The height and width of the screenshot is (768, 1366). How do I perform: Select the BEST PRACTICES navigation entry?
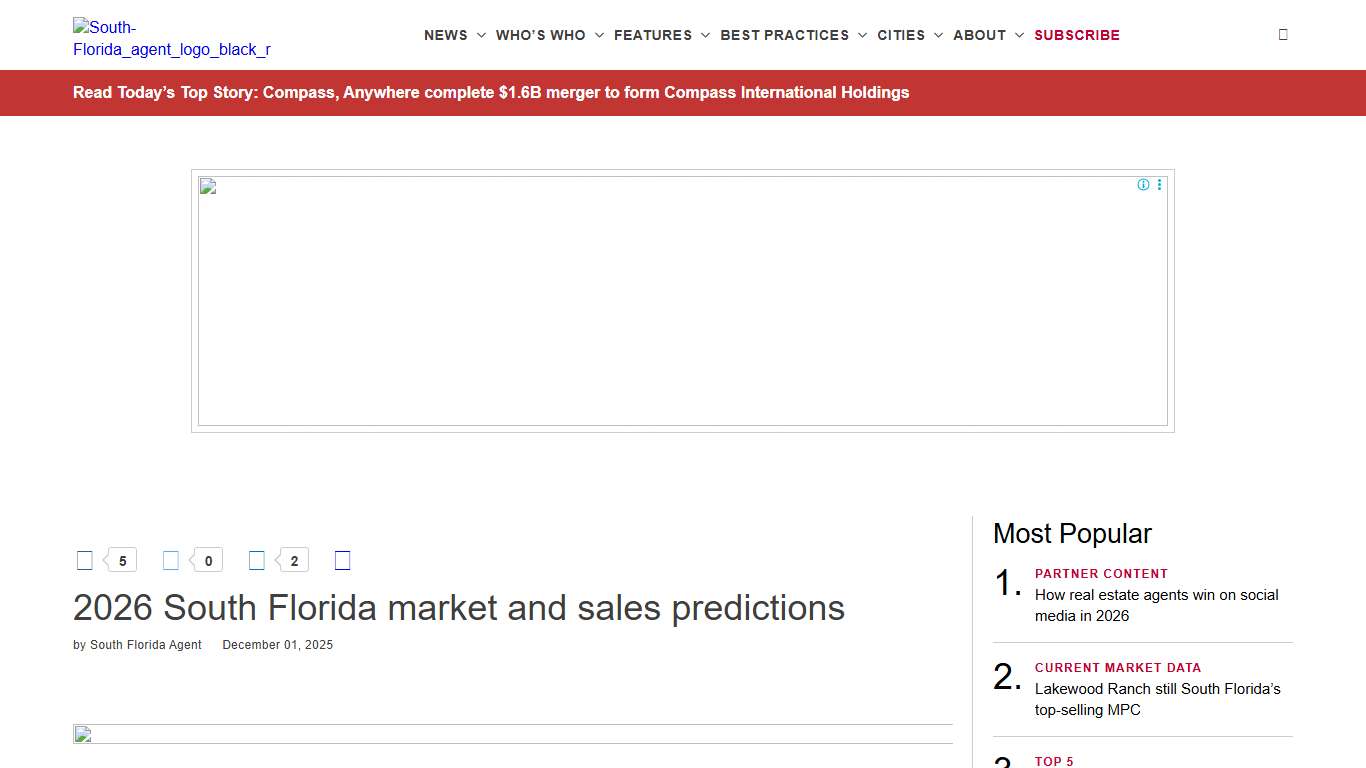(786, 35)
